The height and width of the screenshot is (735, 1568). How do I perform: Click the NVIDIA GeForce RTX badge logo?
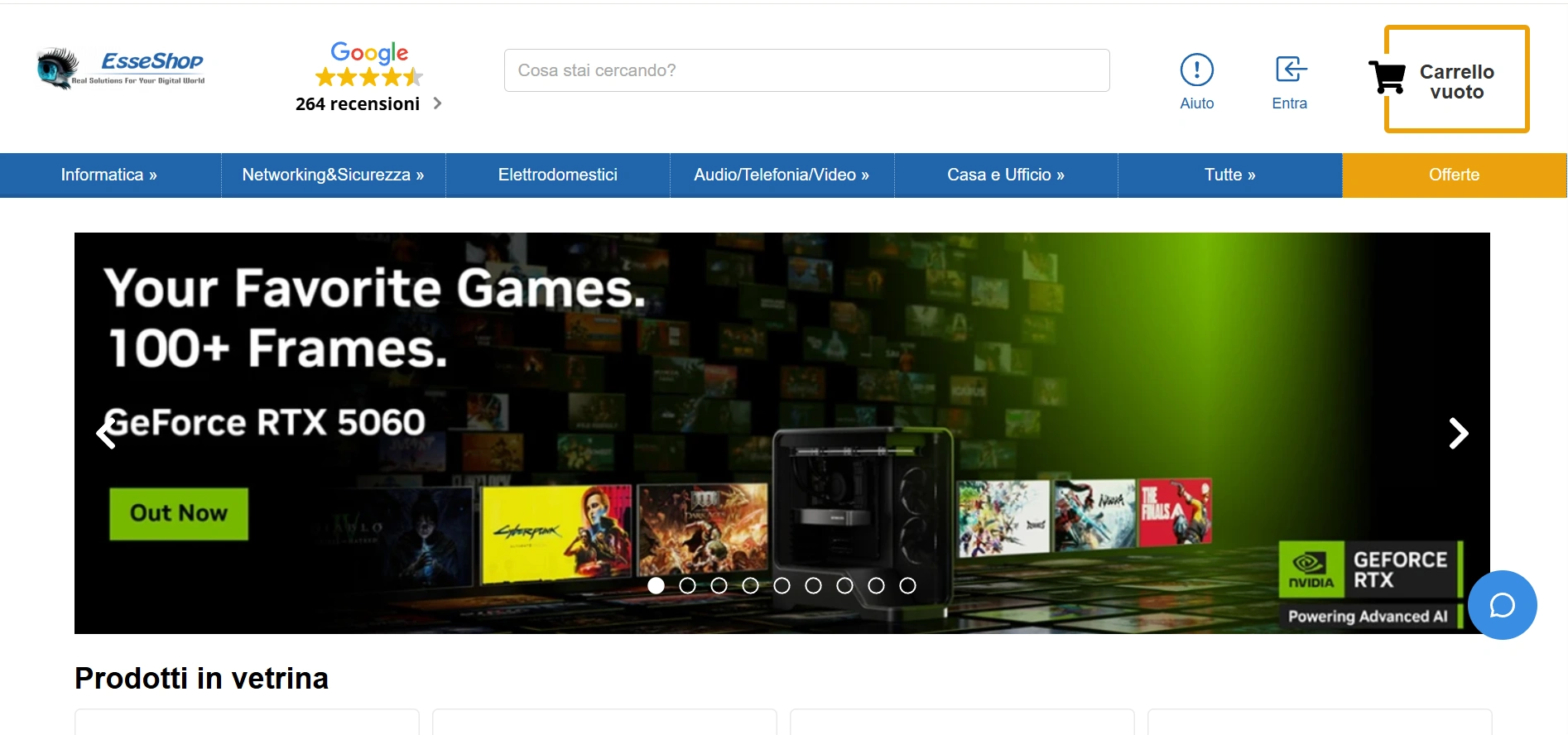(x=1371, y=569)
